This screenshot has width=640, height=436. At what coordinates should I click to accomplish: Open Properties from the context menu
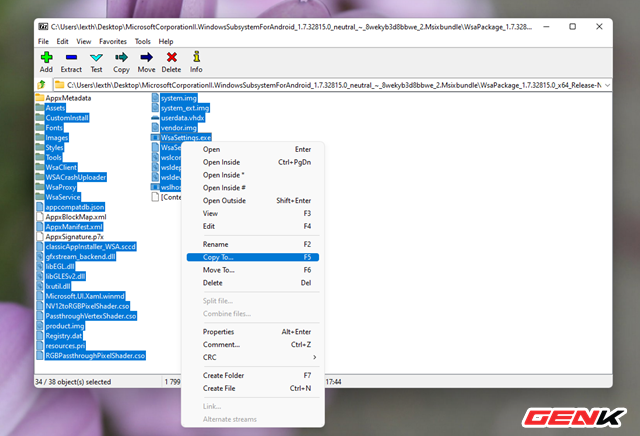(253, 332)
